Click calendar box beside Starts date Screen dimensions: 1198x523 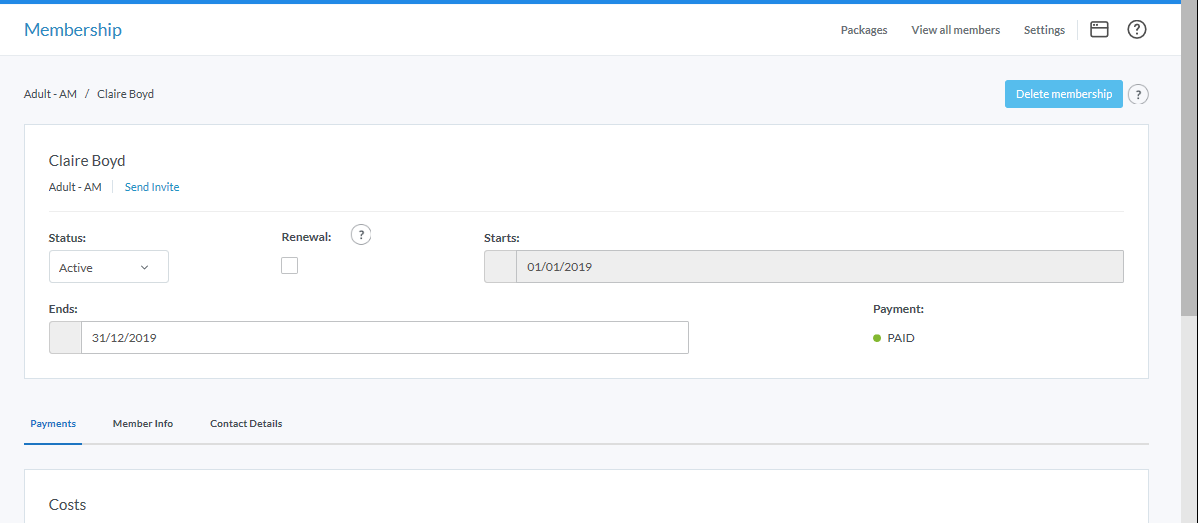pos(500,267)
